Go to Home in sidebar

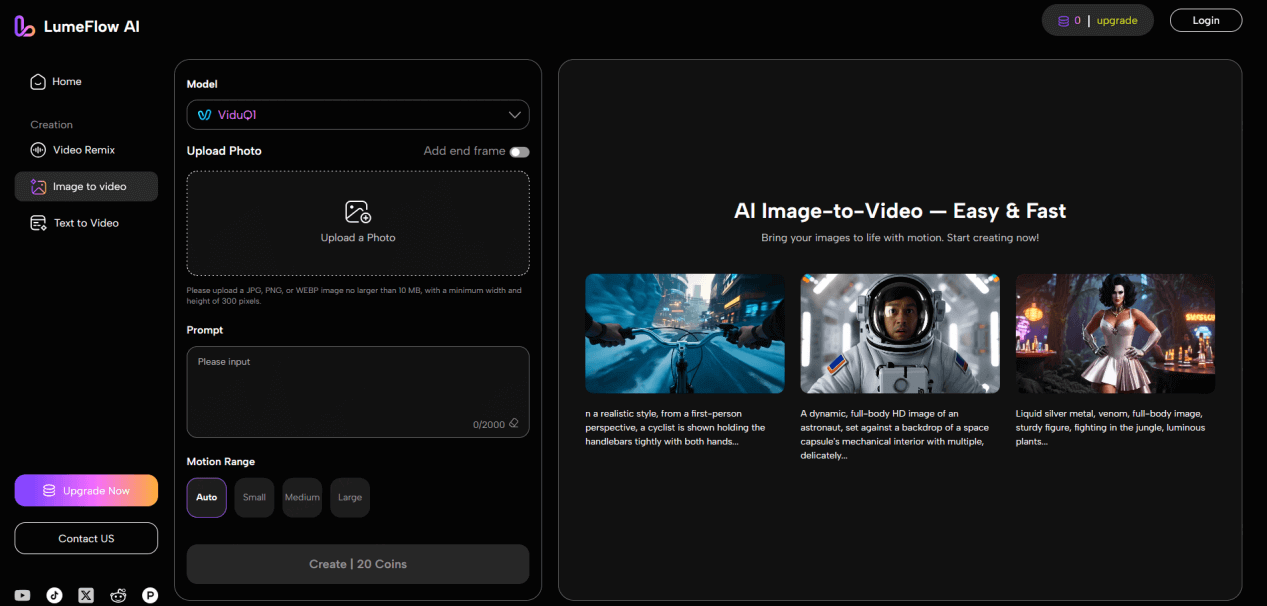[x=86, y=82]
